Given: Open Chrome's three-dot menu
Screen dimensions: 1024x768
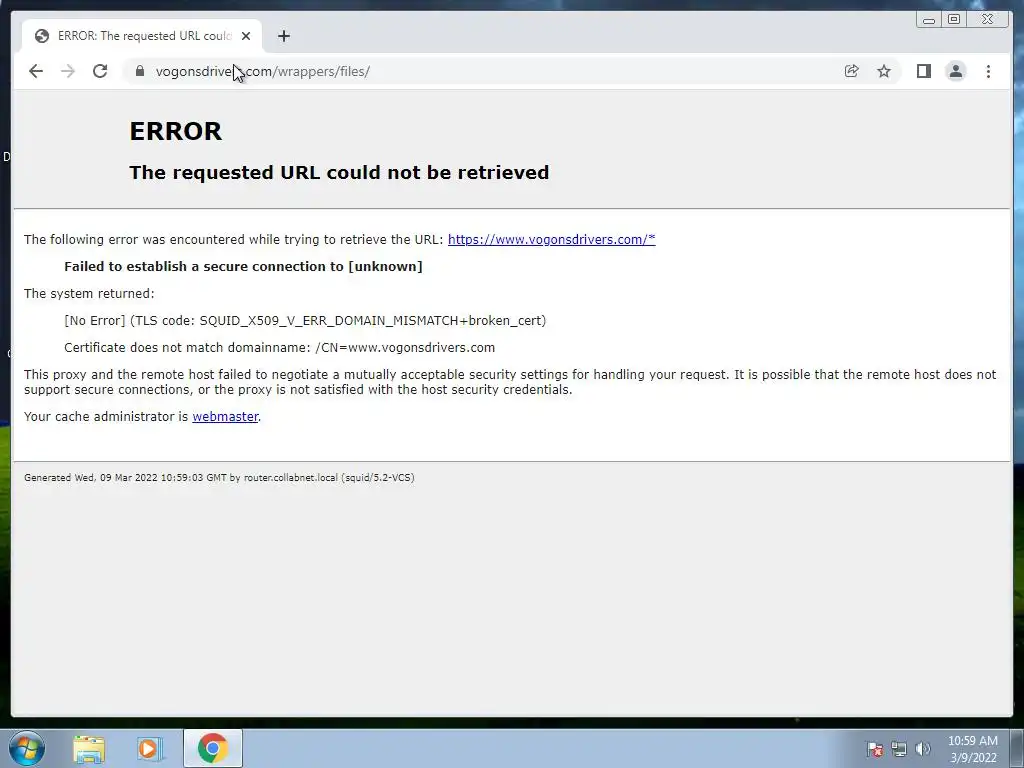Looking at the screenshot, I should coord(989,71).
